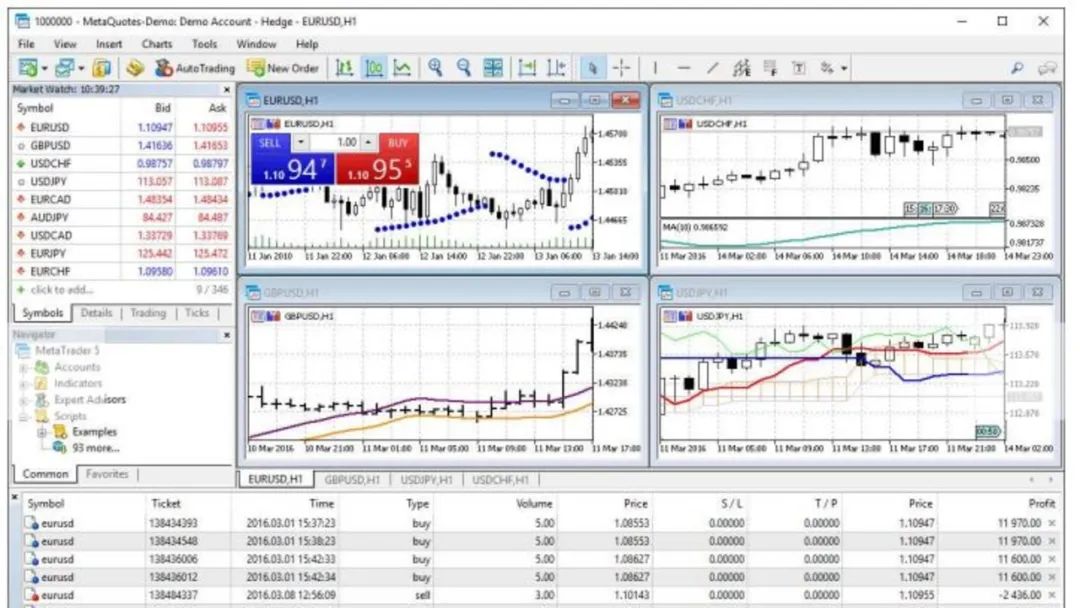Select the USDJPY row in Market Watch
1080x608 pixels.
(49, 181)
